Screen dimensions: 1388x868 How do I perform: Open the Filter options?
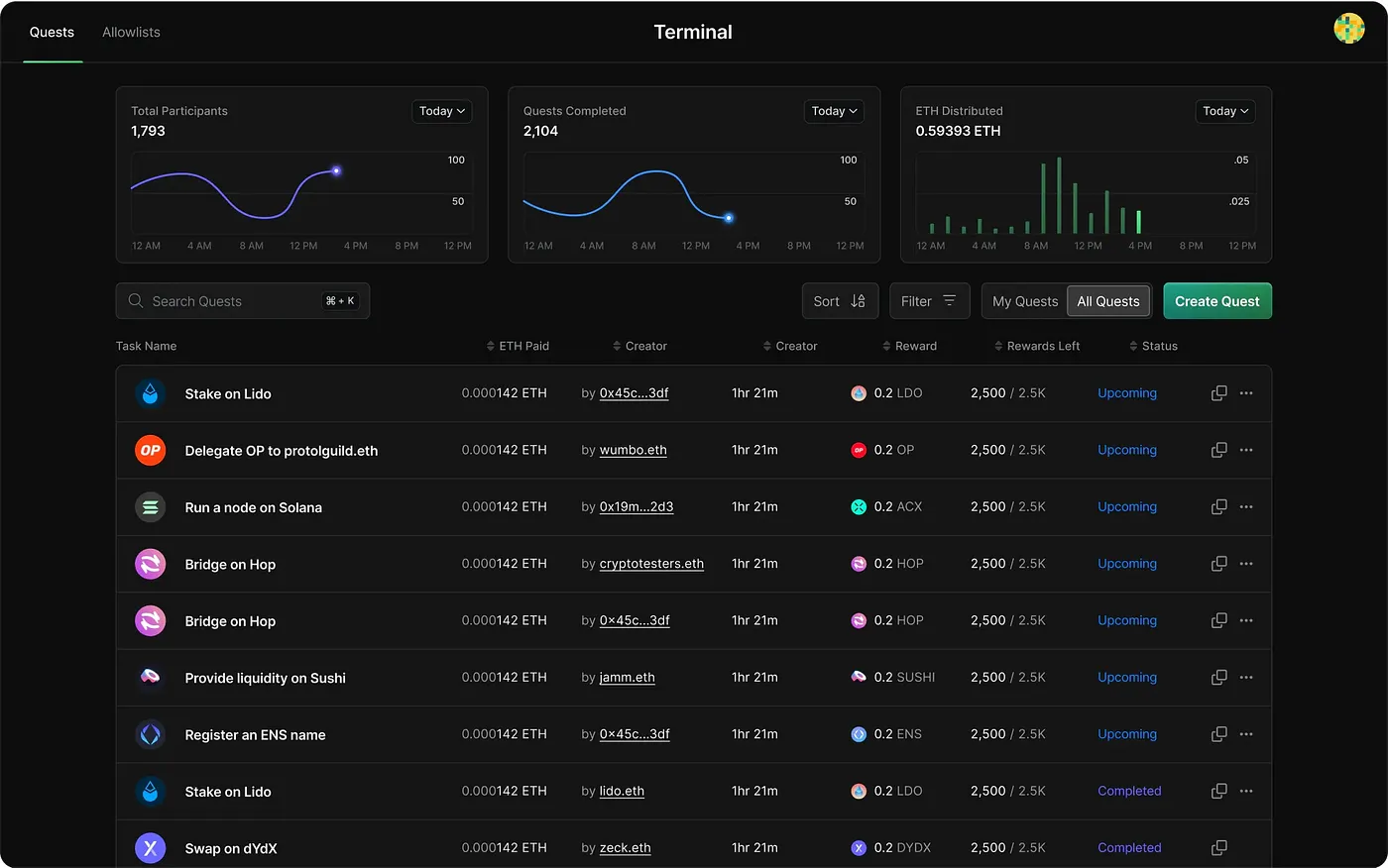click(x=929, y=301)
